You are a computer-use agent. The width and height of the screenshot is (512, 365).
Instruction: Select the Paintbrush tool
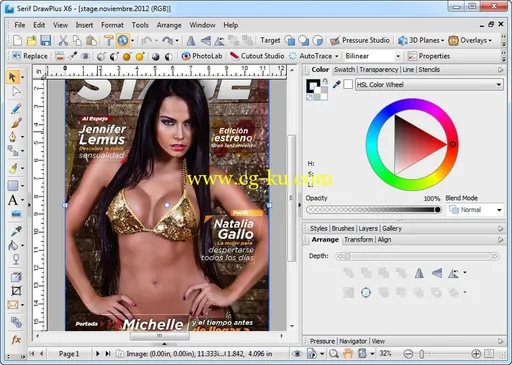(x=16, y=123)
